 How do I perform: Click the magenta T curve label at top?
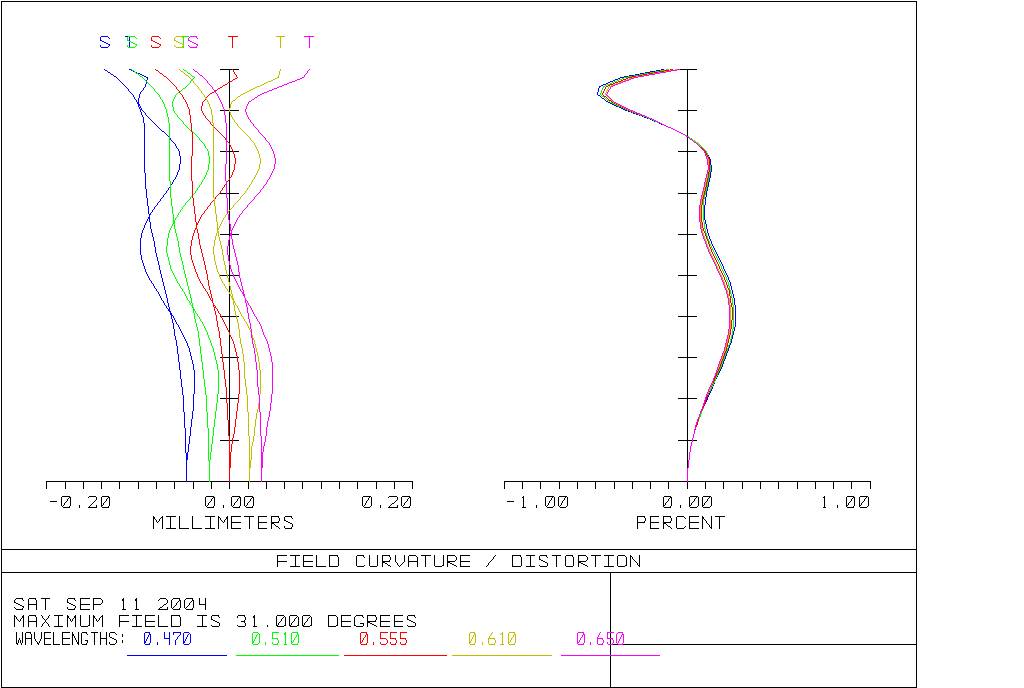click(309, 42)
